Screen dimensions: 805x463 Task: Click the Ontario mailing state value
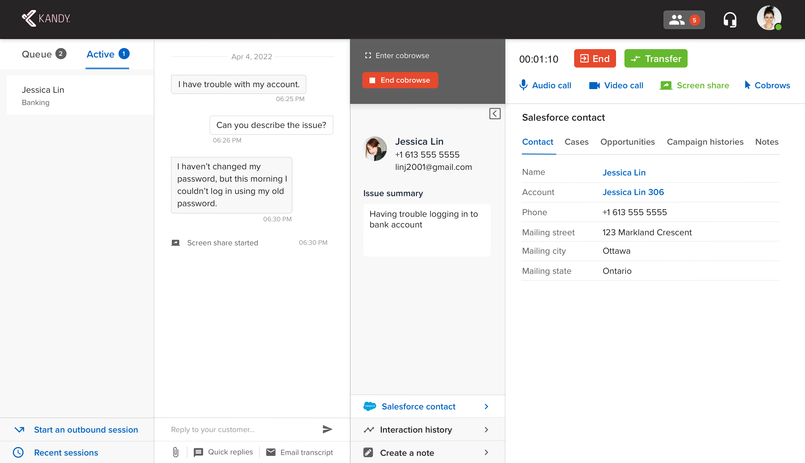pyautogui.click(x=617, y=271)
